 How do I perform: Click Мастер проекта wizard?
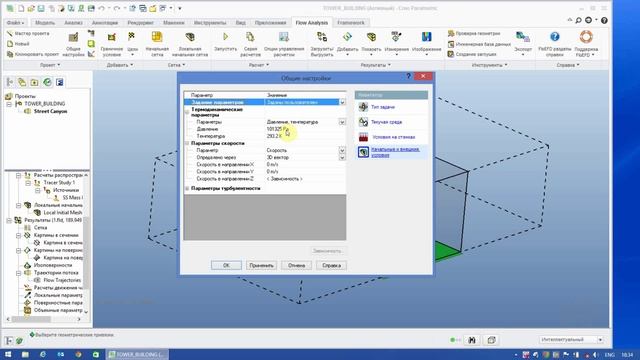(28, 33)
